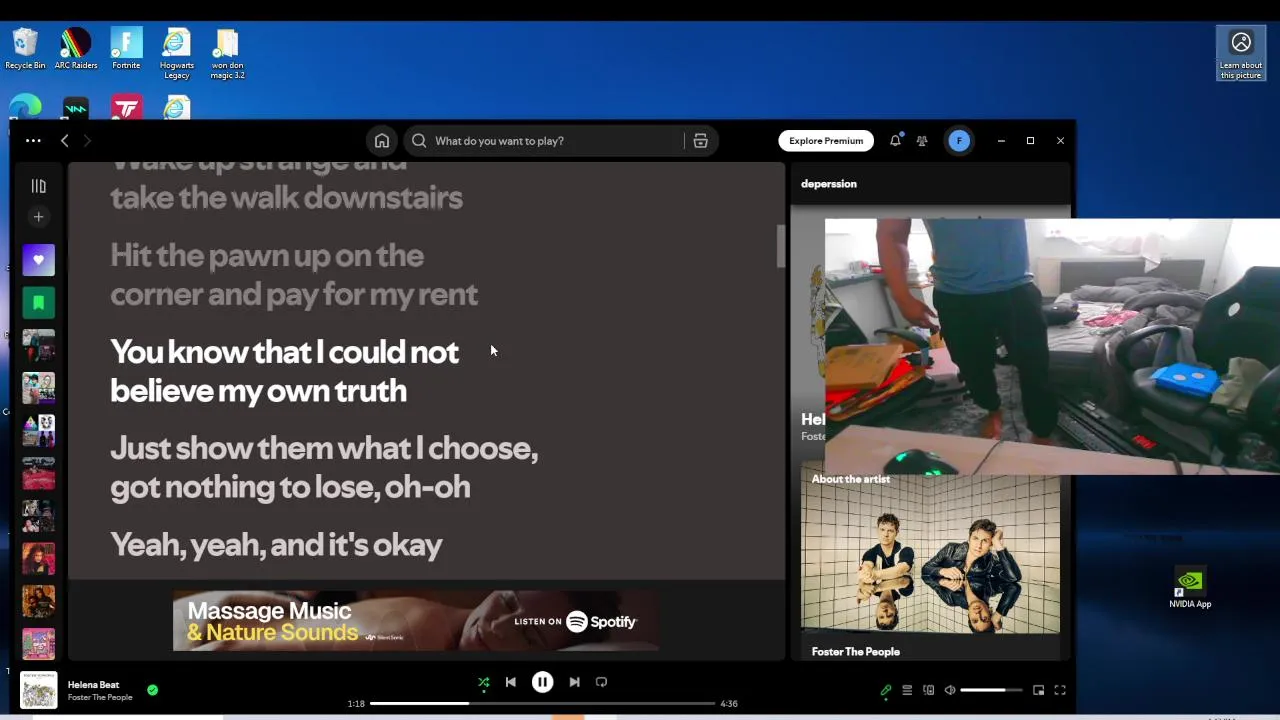Open the Massage Music & Nature Sounds ad
The width and height of the screenshot is (1280, 720).
[415, 621]
